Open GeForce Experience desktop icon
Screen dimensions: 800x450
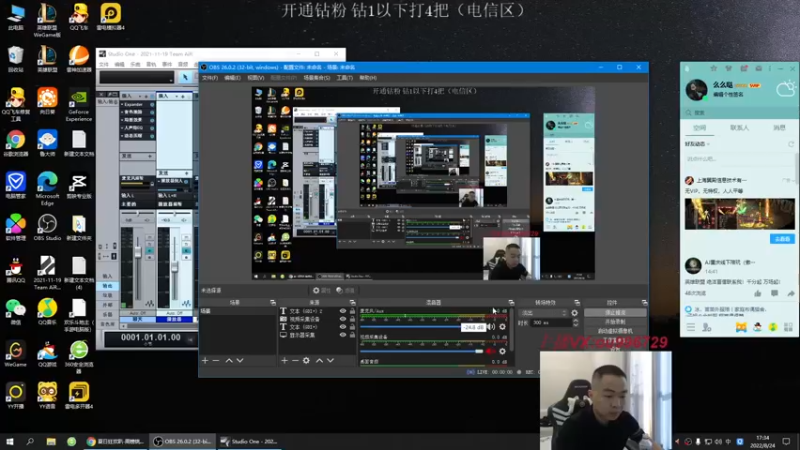79,106
